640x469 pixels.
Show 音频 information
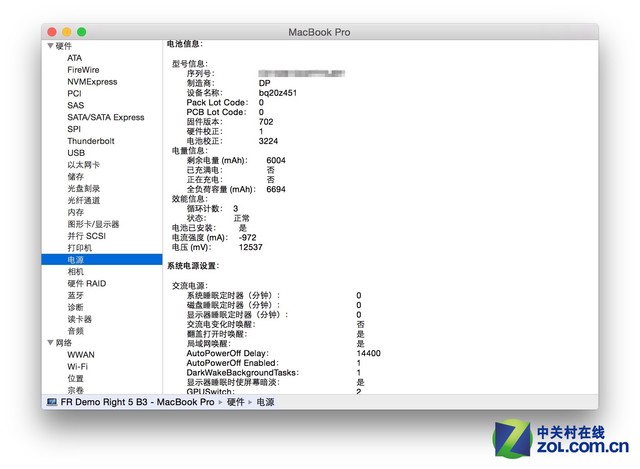[x=76, y=331]
